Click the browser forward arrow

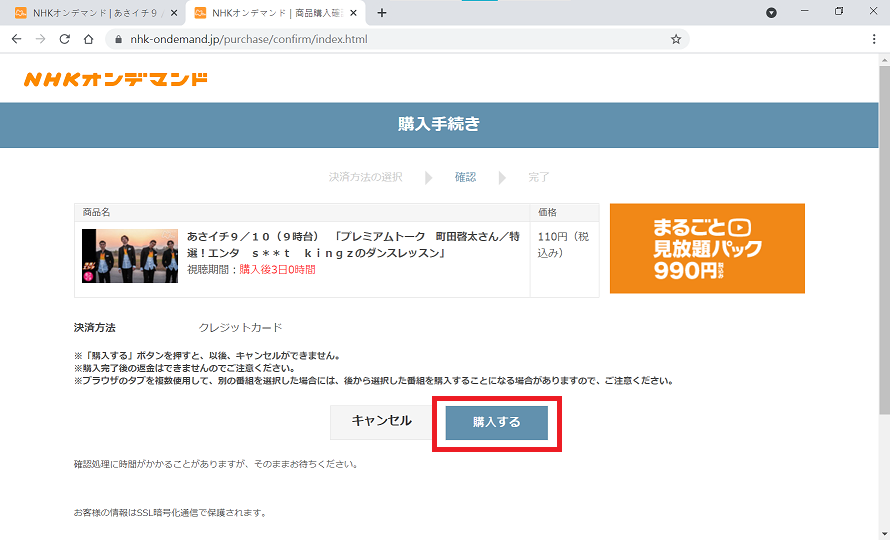(40, 39)
